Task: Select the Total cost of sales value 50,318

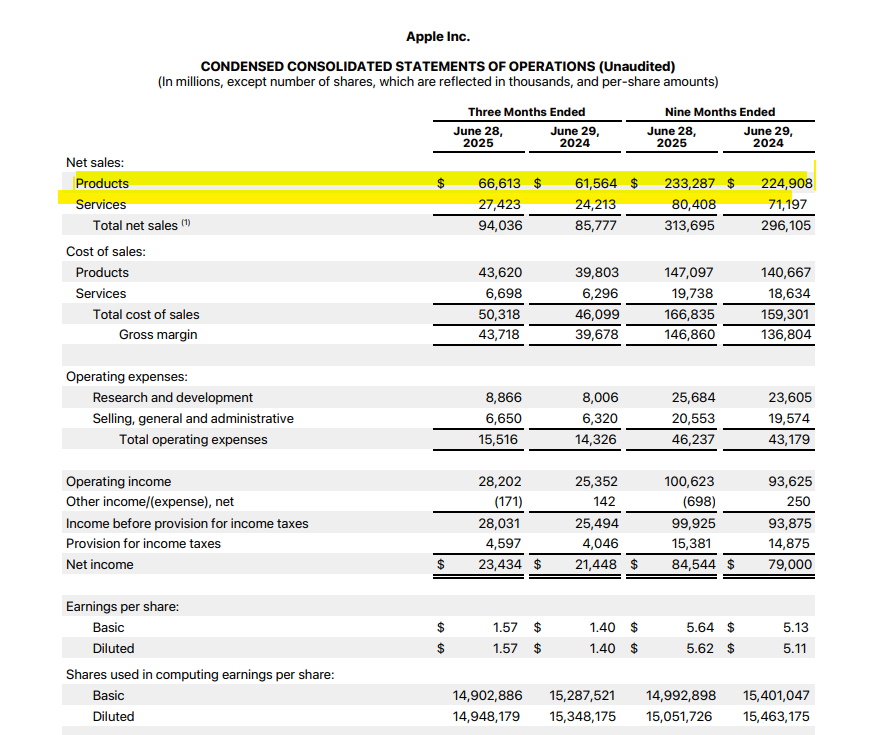Action: click(x=499, y=315)
